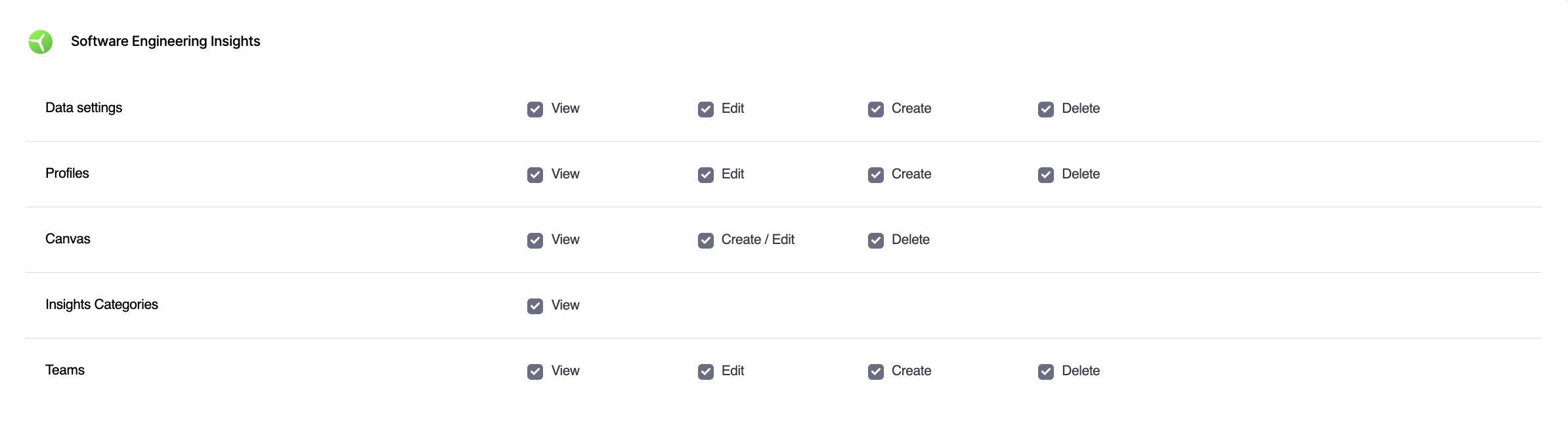Uncheck Edit permission for Profiles
This screenshot has width=1568, height=429.
[x=705, y=174]
